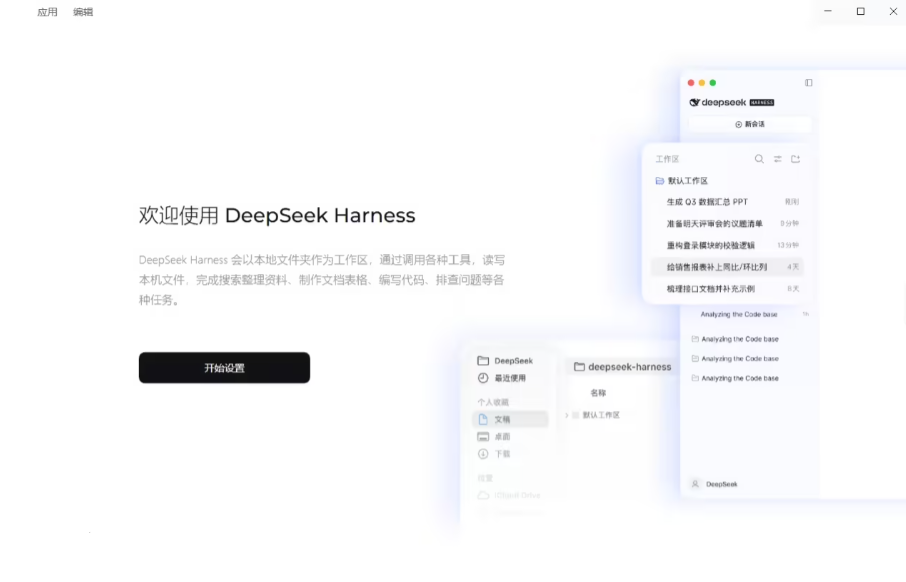906x582 pixels.
Task: Close the DeepSeek Harness window
Action: click(x=893, y=11)
